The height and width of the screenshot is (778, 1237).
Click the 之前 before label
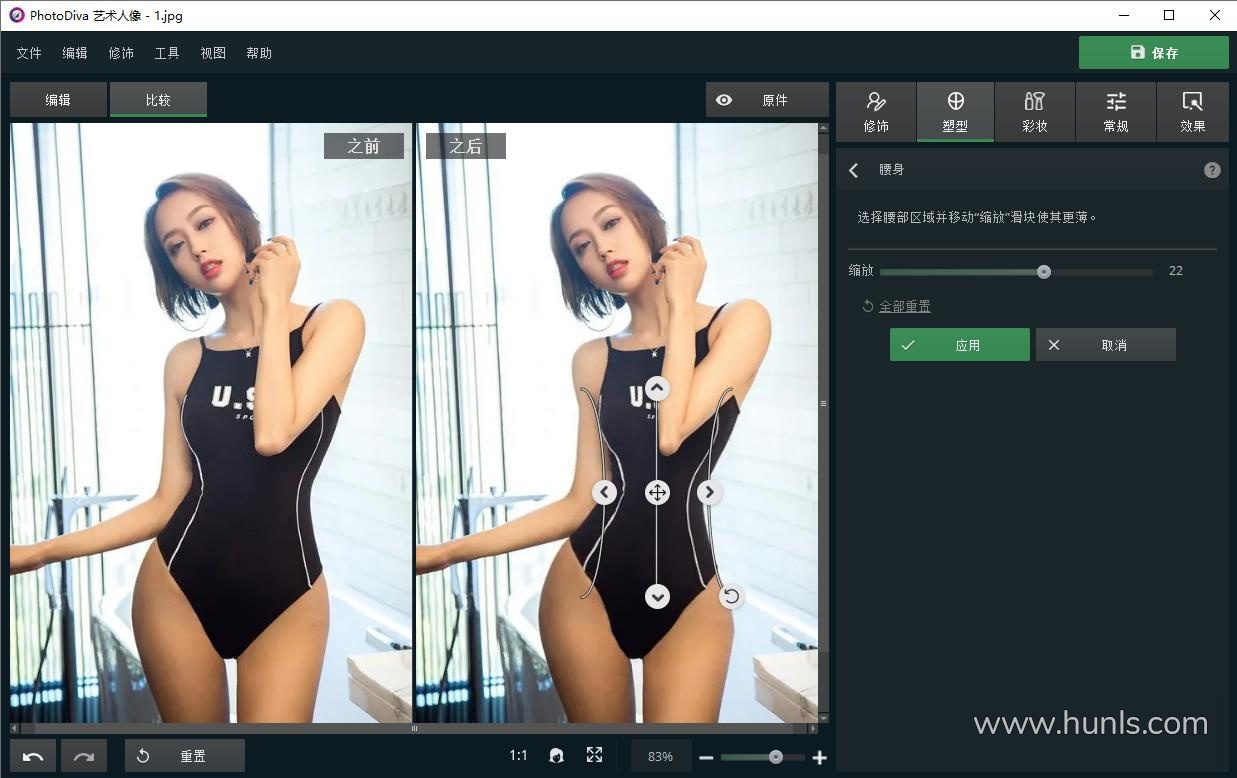tap(364, 146)
